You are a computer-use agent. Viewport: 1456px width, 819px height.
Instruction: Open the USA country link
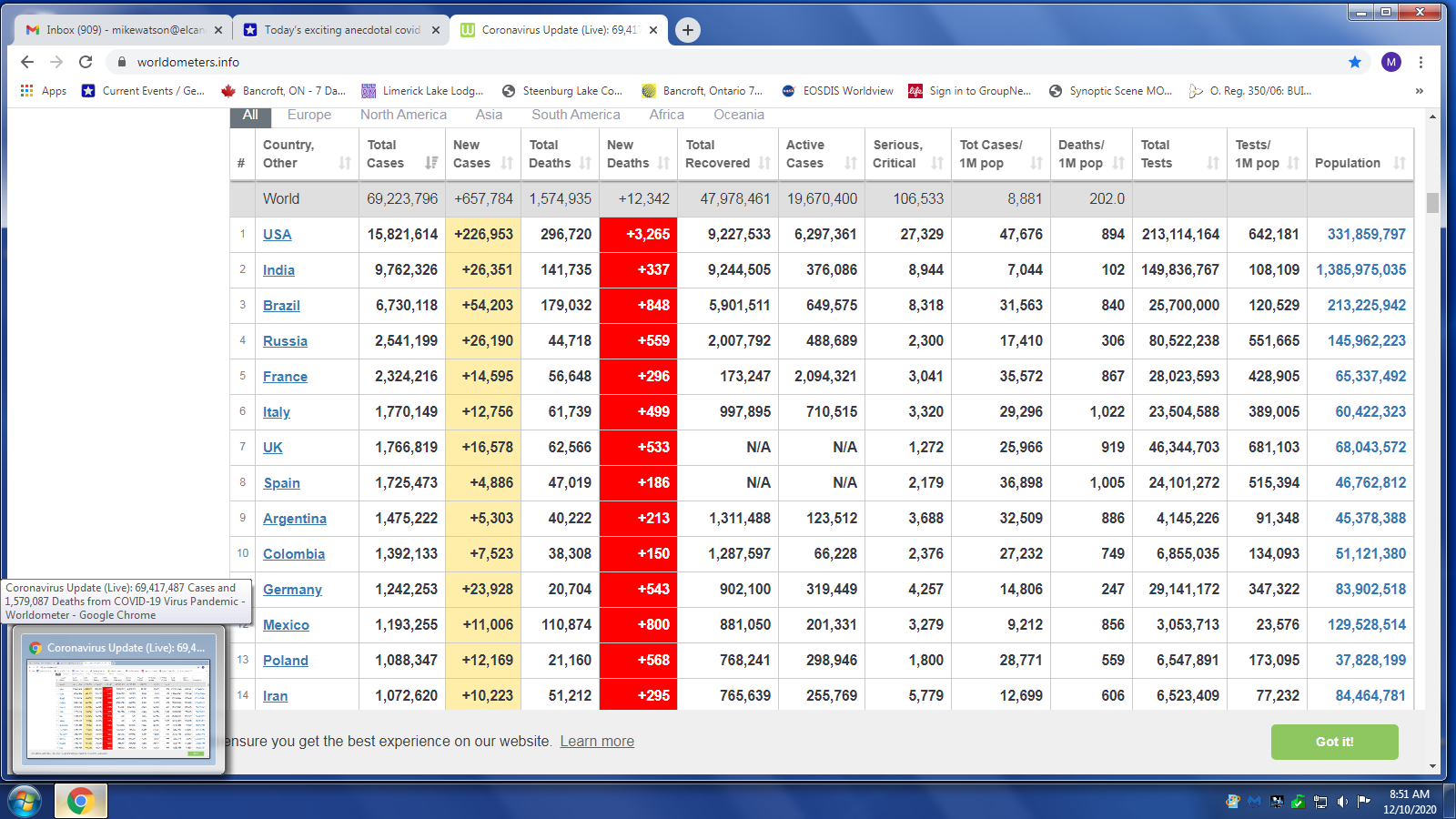(278, 235)
